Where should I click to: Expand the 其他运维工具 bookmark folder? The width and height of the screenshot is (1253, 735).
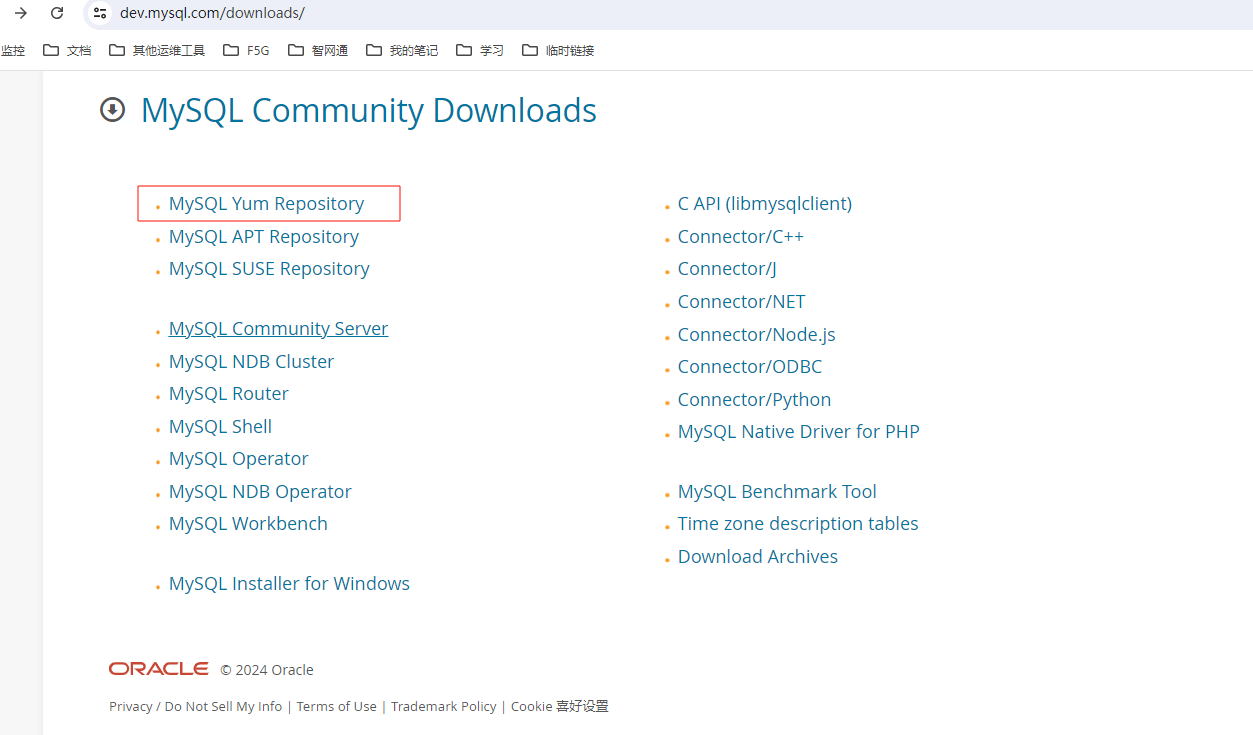[x=157, y=50]
